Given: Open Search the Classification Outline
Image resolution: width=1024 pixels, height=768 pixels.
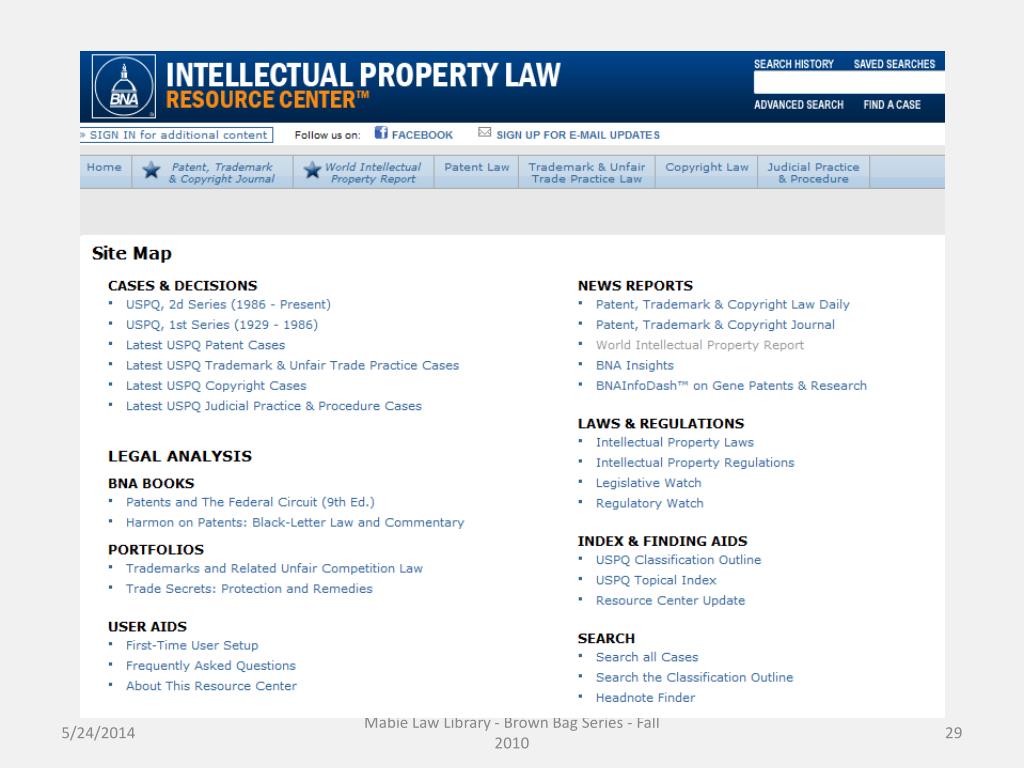Looking at the screenshot, I should (694, 677).
